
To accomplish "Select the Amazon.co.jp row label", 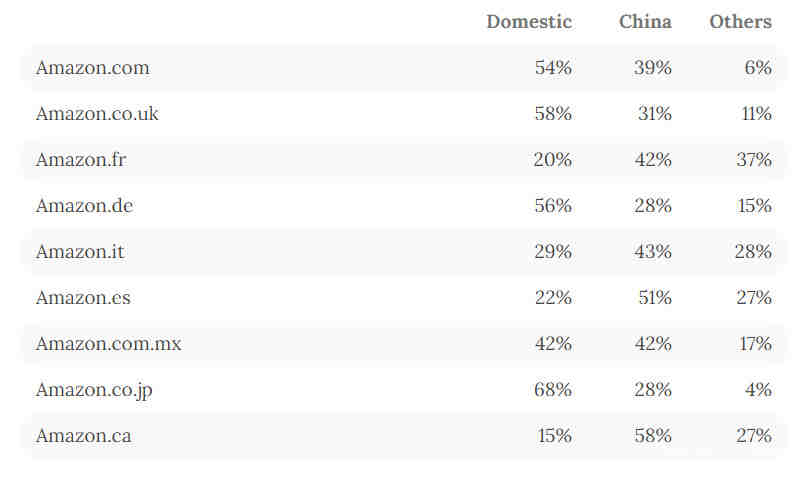I will coord(94,390).
